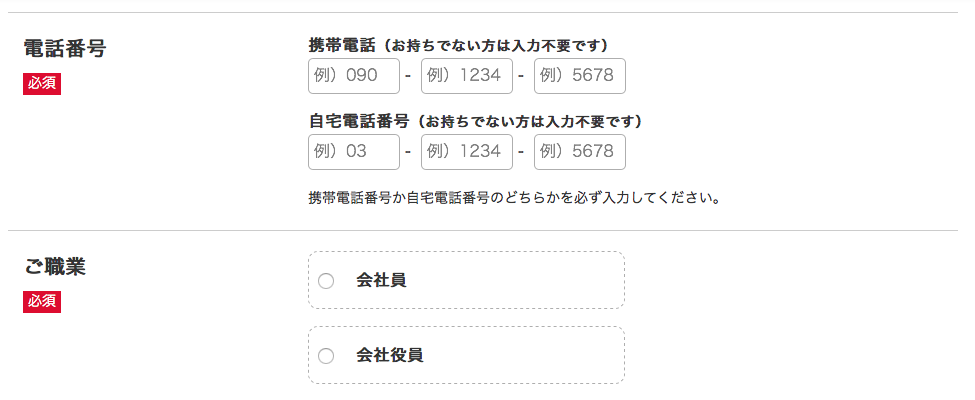975x400 pixels.
Task: Click the last mobile phone number field
Action: (580, 76)
